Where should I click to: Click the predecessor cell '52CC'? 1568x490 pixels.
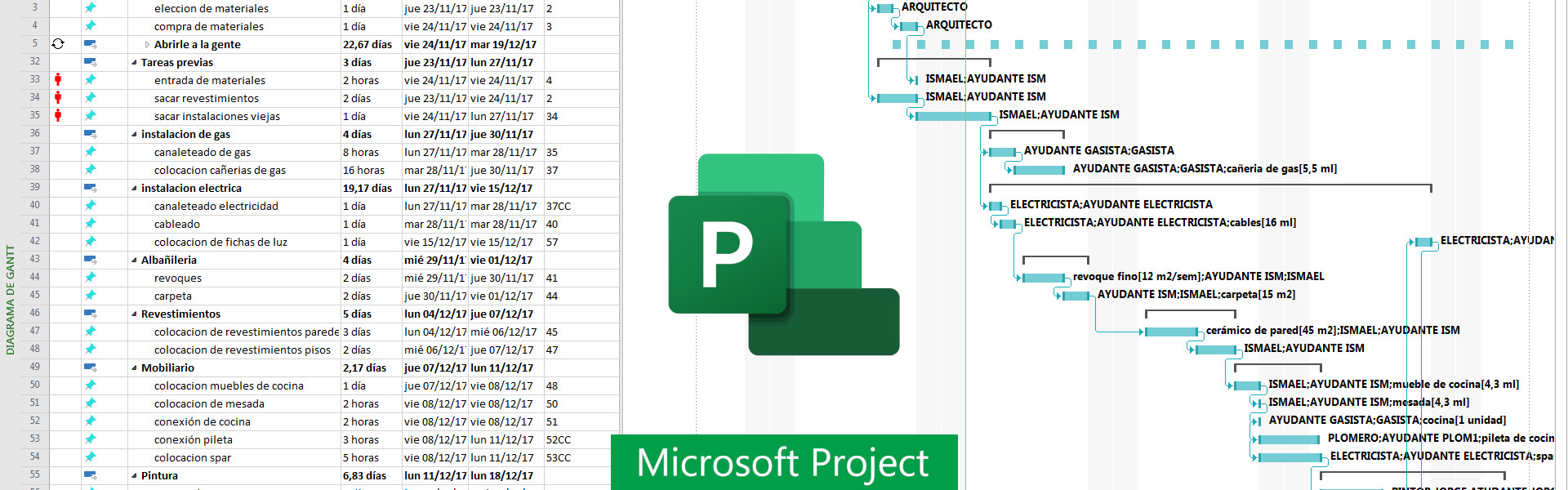[x=559, y=439]
